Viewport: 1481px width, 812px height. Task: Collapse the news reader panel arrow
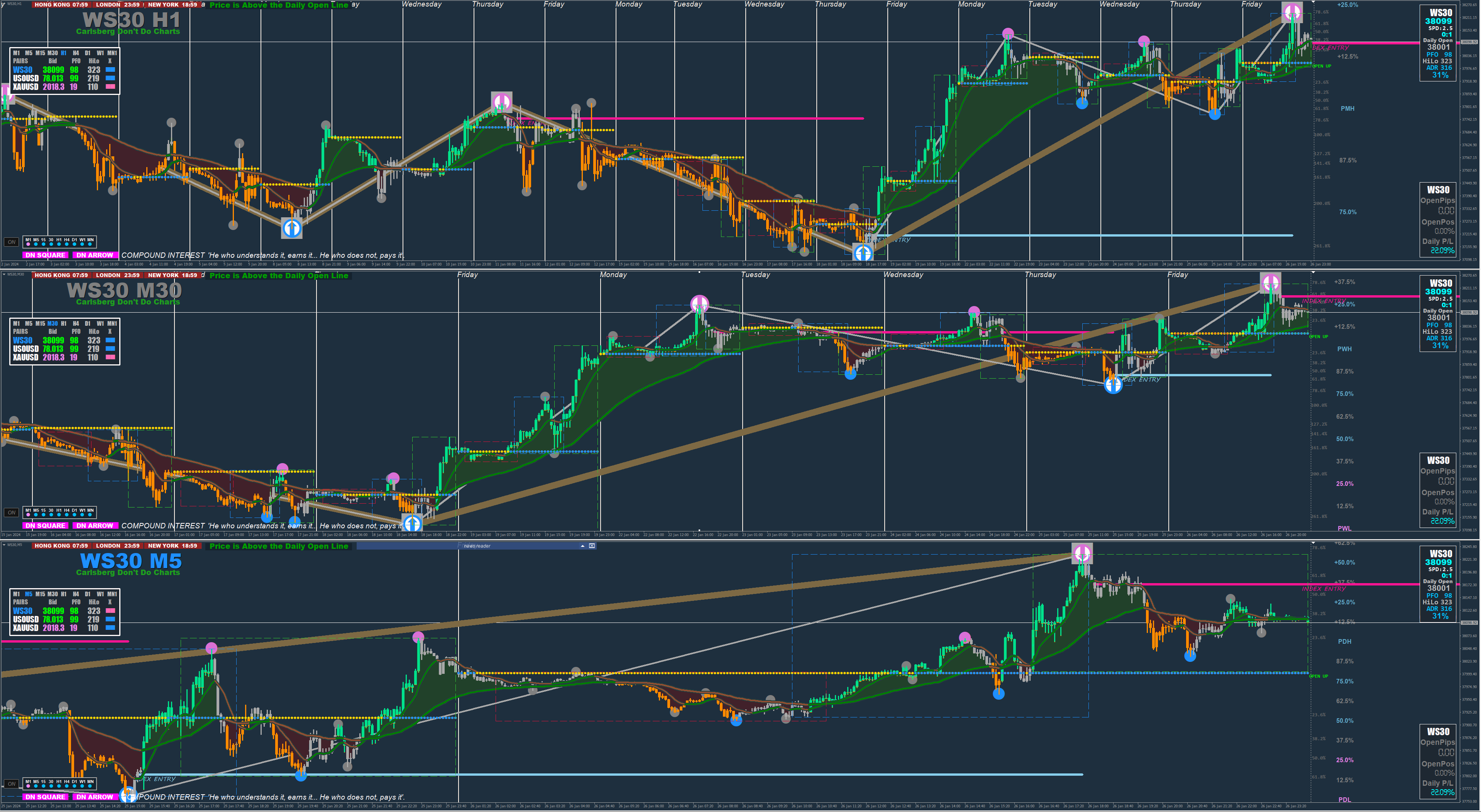[582, 546]
